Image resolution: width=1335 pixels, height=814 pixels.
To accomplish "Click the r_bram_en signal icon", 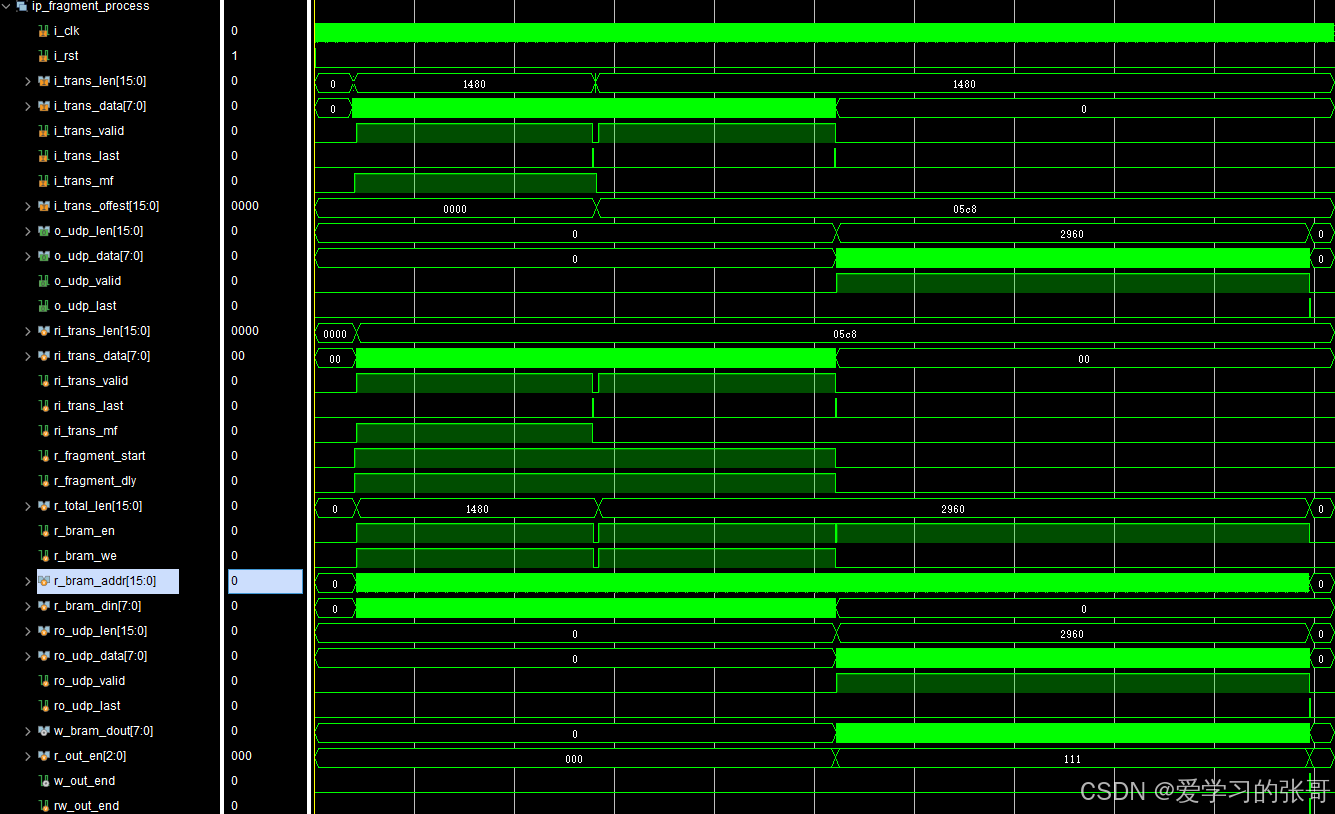I will pos(44,531).
